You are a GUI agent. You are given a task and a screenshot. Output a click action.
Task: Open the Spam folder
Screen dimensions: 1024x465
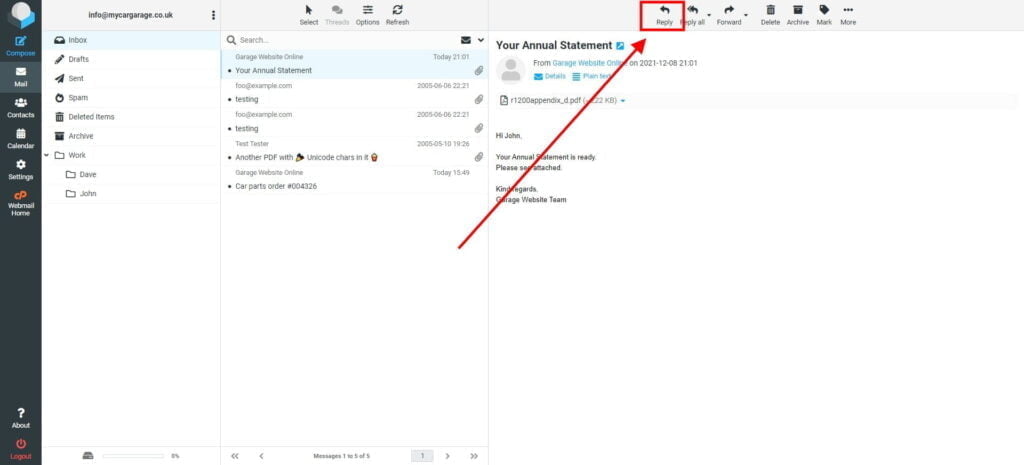coord(131,97)
